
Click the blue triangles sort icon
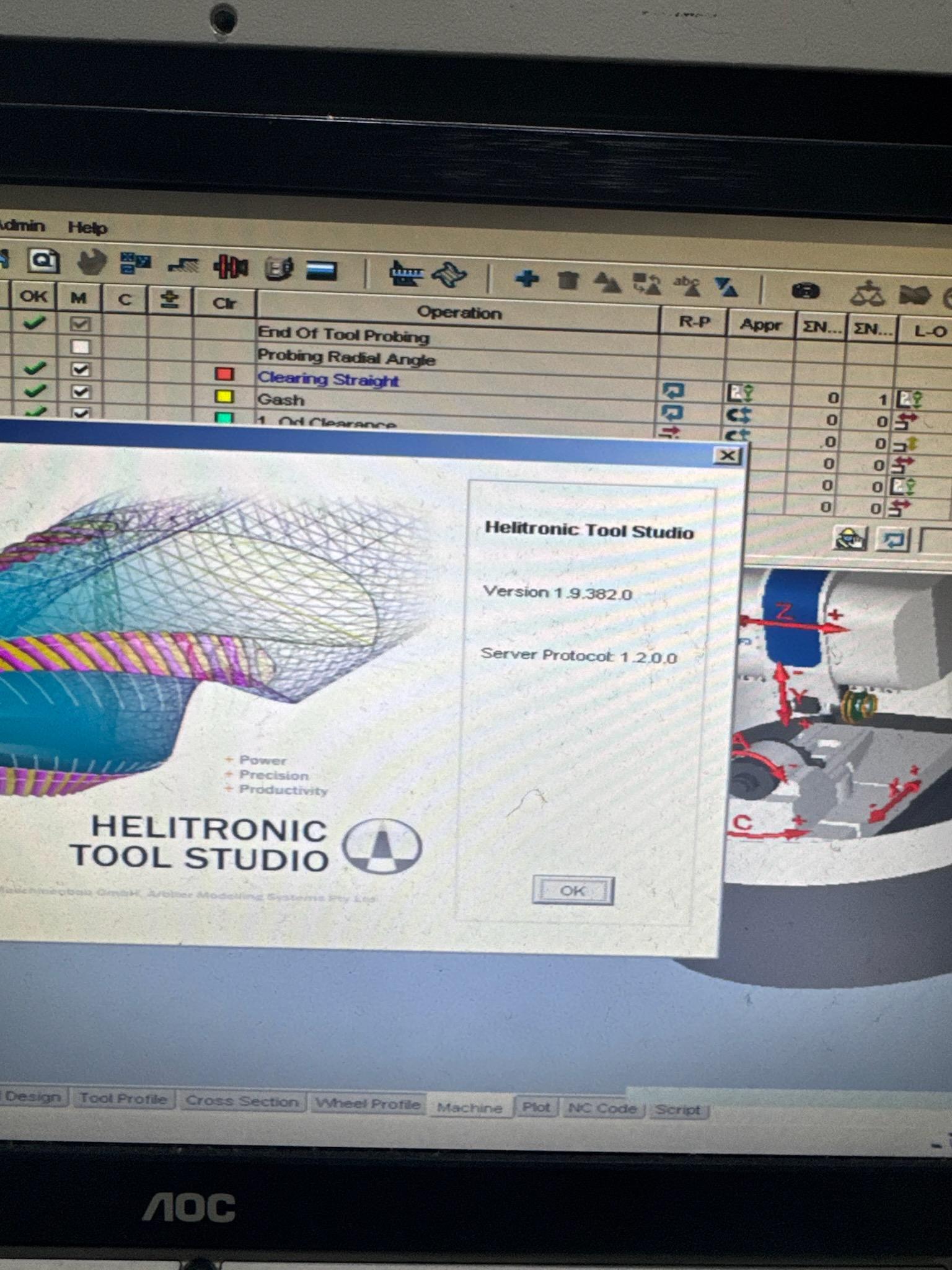(x=725, y=287)
